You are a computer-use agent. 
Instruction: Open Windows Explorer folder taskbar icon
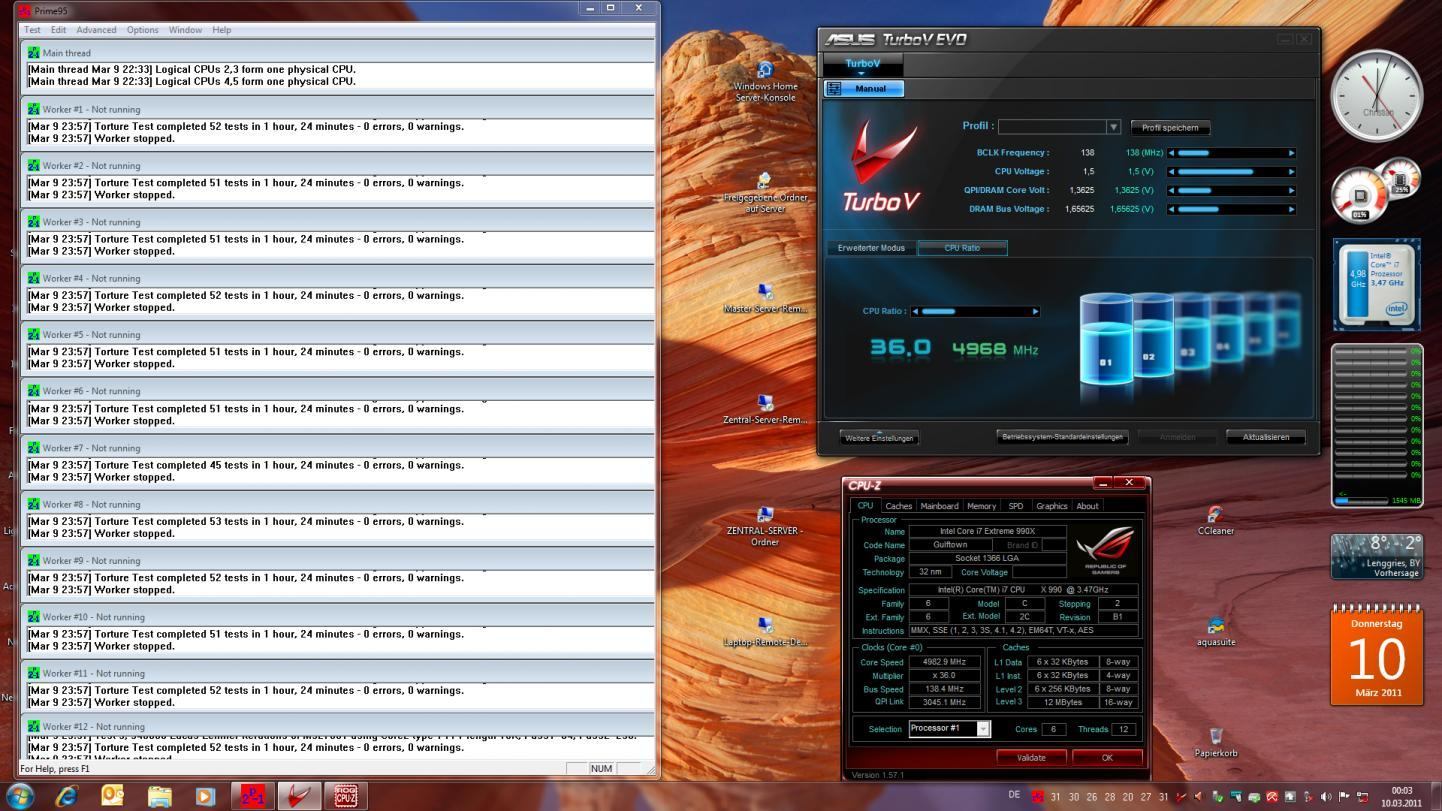click(159, 796)
